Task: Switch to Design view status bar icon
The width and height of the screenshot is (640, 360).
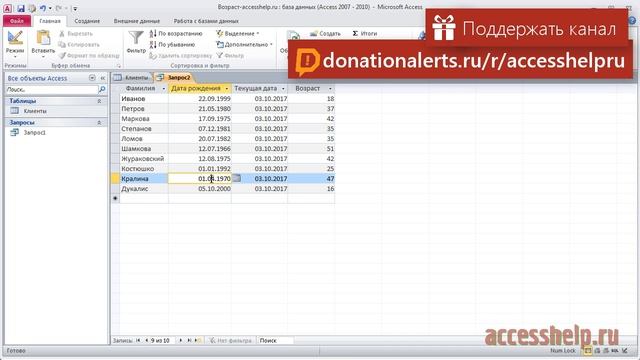Action: pos(625,351)
